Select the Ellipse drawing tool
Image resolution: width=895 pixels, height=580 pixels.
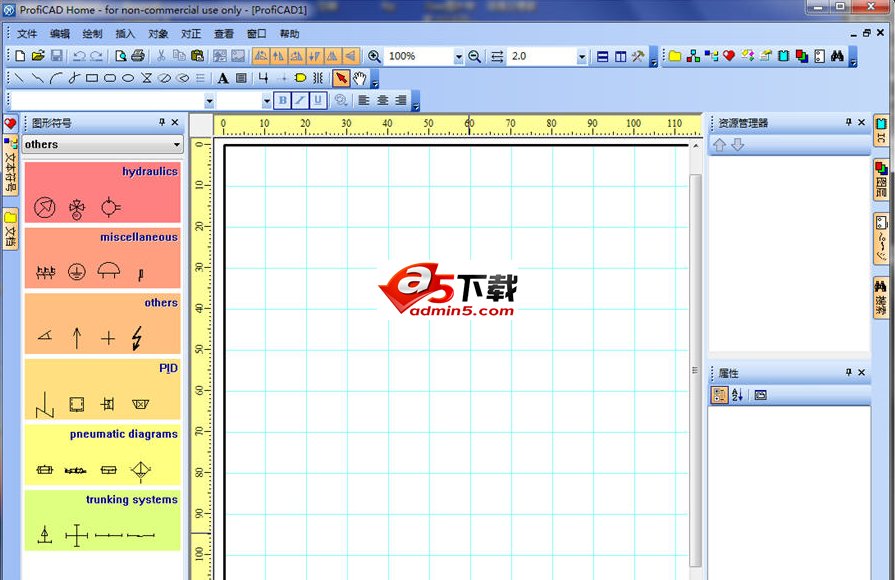coord(128,78)
